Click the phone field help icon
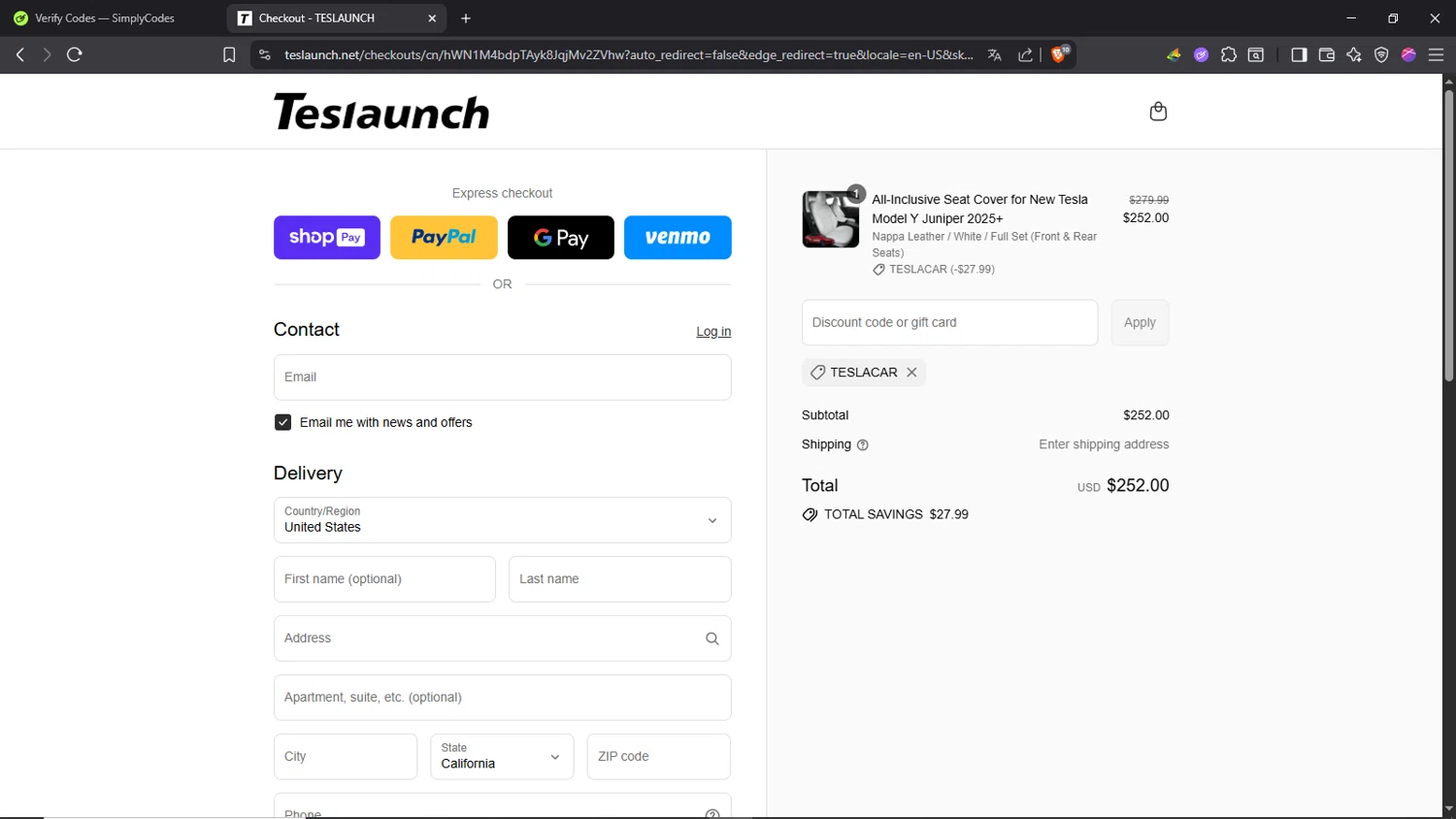The height and width of the screenshot is (819, 1456). tap(711, 813)
